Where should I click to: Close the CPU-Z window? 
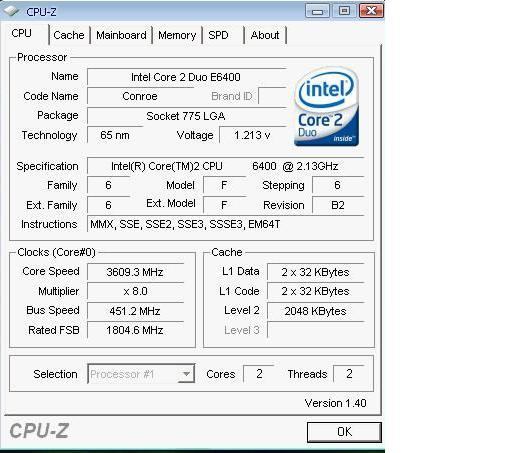coord(371,11)
